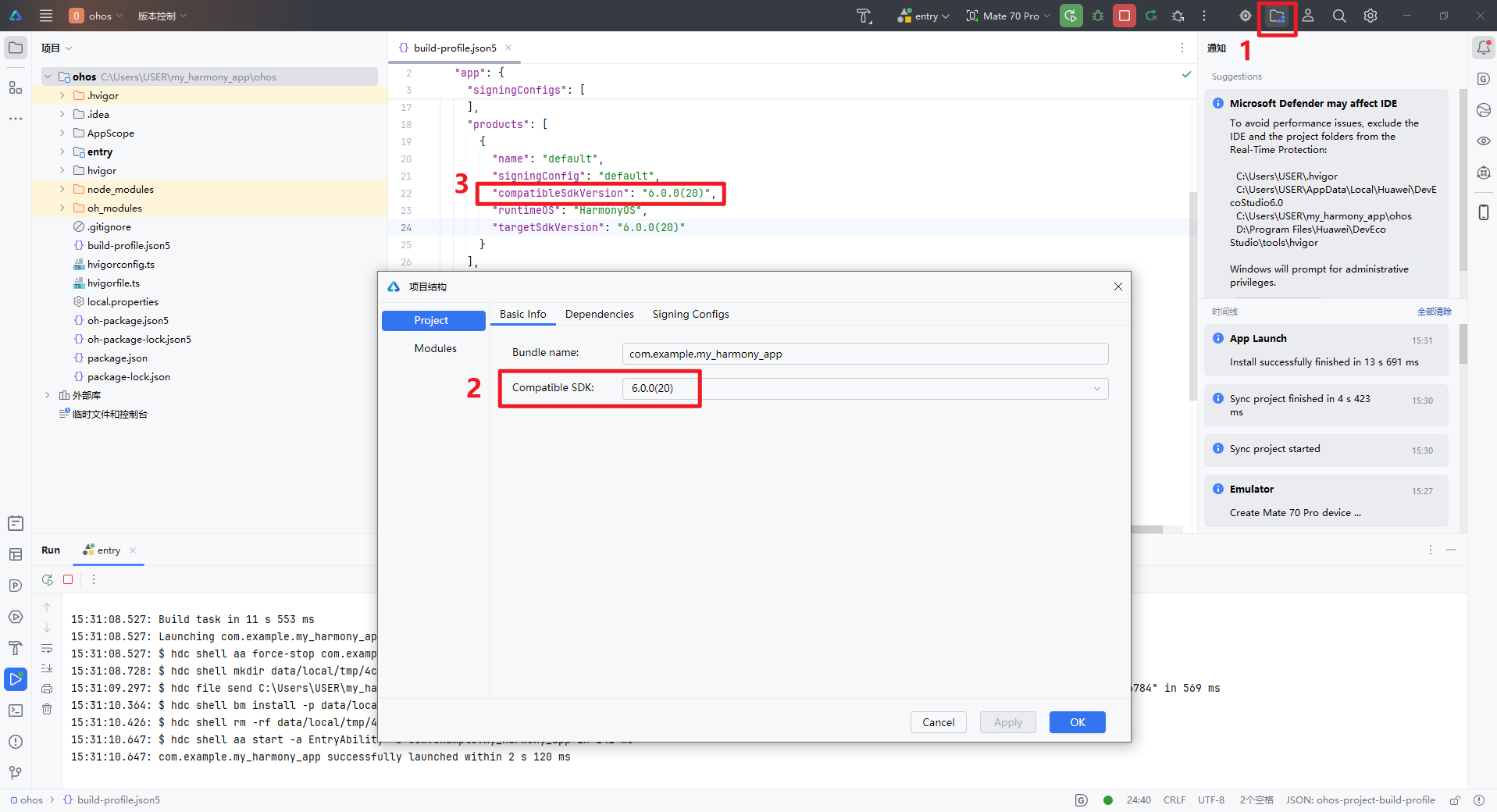Open the user account icon
The width and height of the screenshot is (1497, 812).
1308,16
